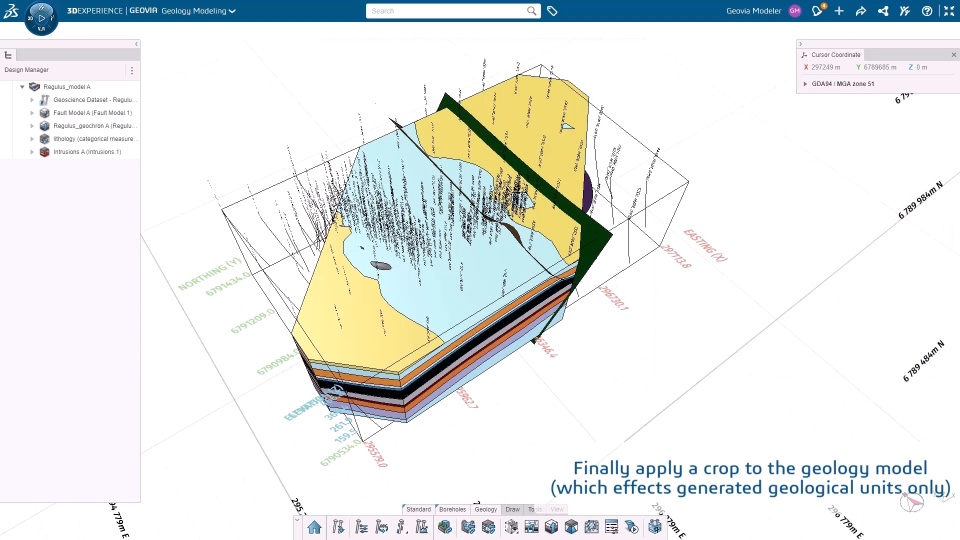Select lithology (categorical measure) item
This screenshot has width=960, height=540.
tap(94, 139)
